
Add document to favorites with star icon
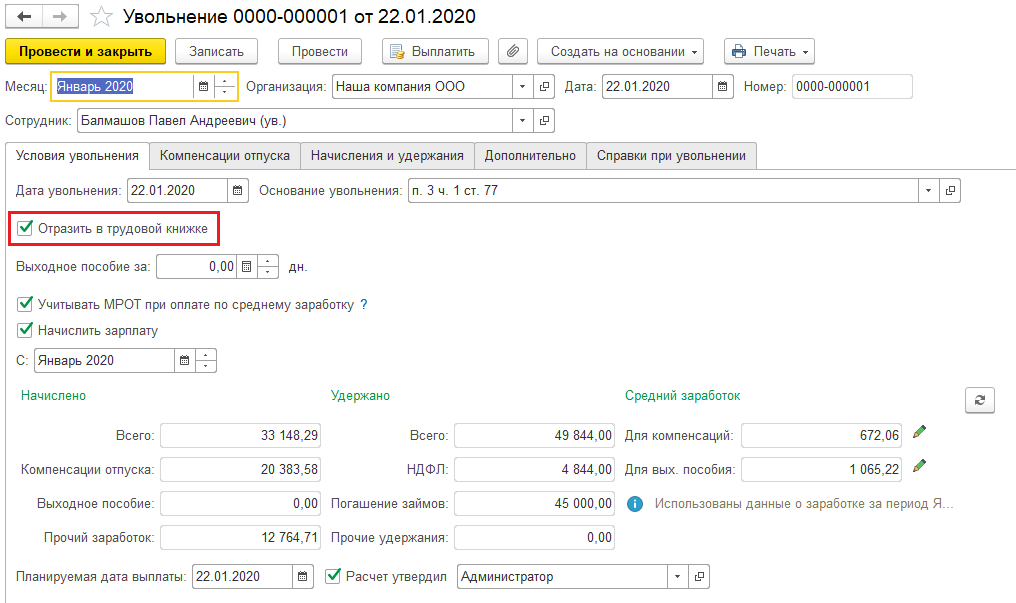pos(101,17)
